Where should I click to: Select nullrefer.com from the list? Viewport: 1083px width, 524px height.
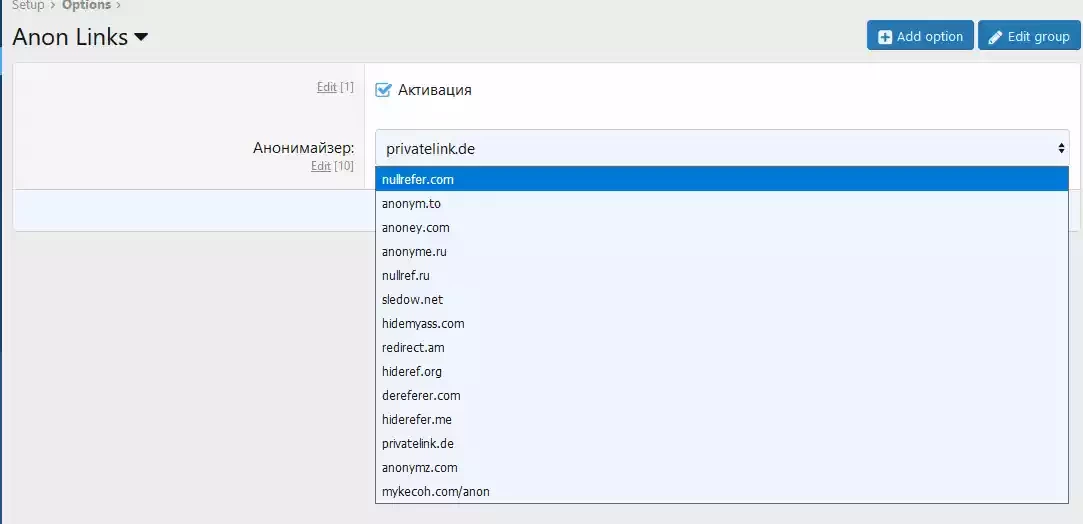point(722,179)
